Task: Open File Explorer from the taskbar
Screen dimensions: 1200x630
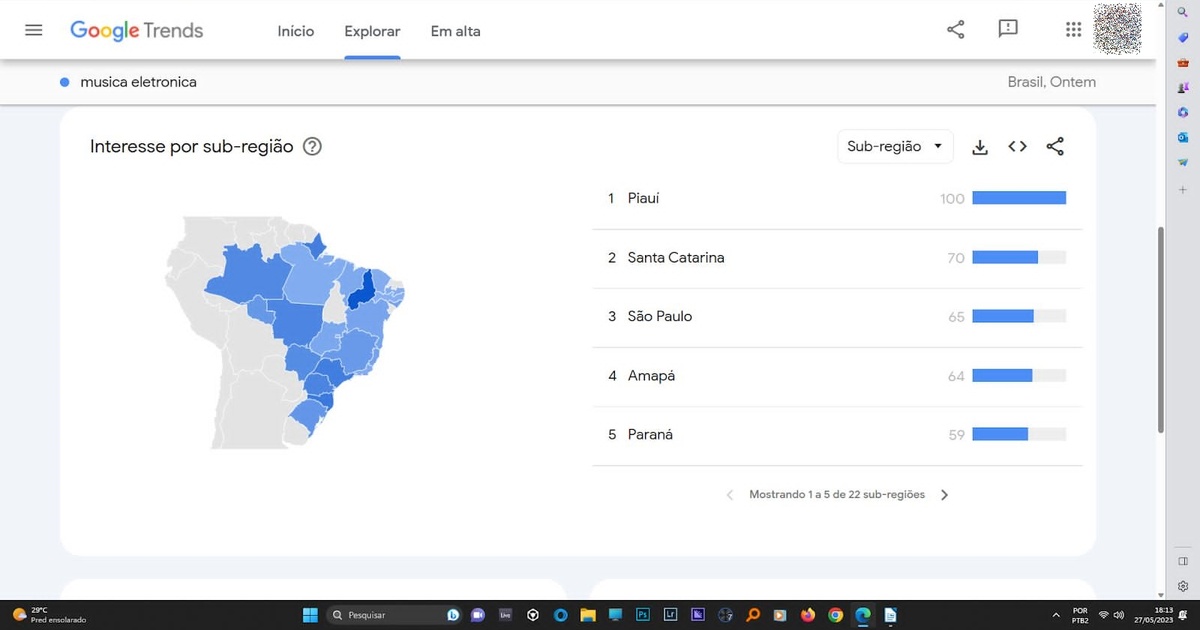Action: [588, 615]
